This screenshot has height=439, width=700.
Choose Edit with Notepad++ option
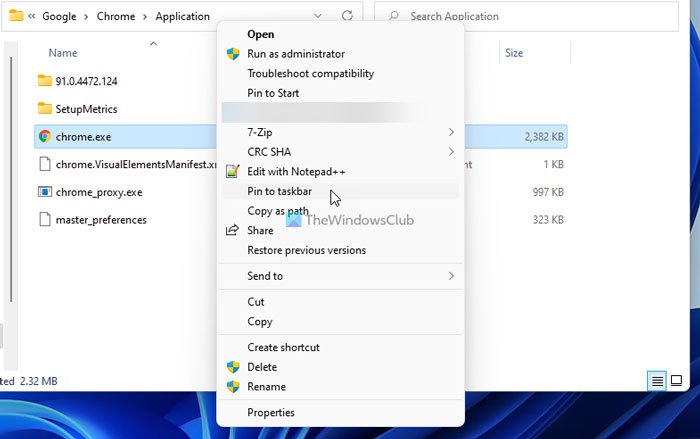coord(296,171)
